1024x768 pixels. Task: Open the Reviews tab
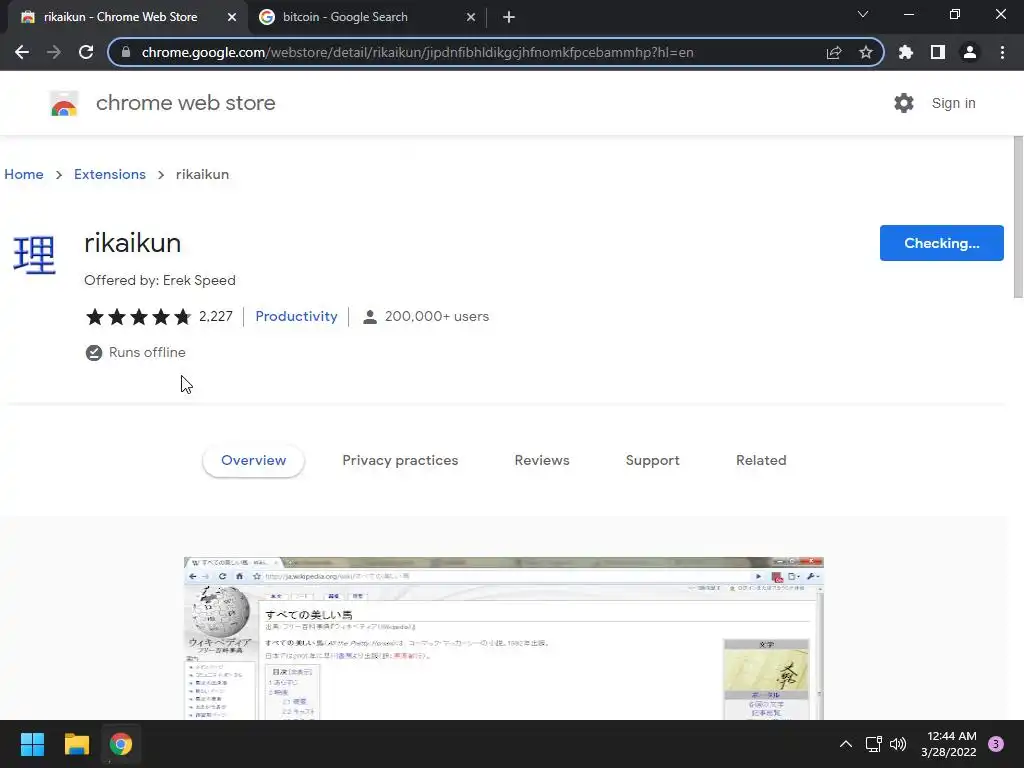(542, 460)
